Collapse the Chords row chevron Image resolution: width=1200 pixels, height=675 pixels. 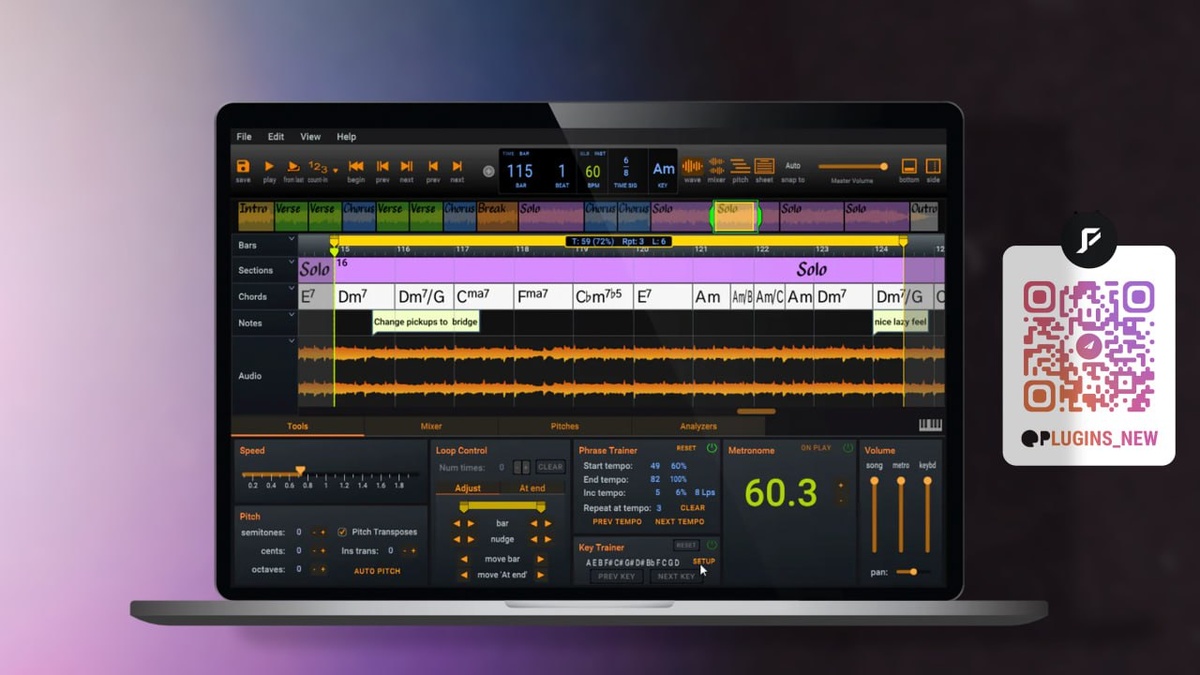click(x=292, y=290)
